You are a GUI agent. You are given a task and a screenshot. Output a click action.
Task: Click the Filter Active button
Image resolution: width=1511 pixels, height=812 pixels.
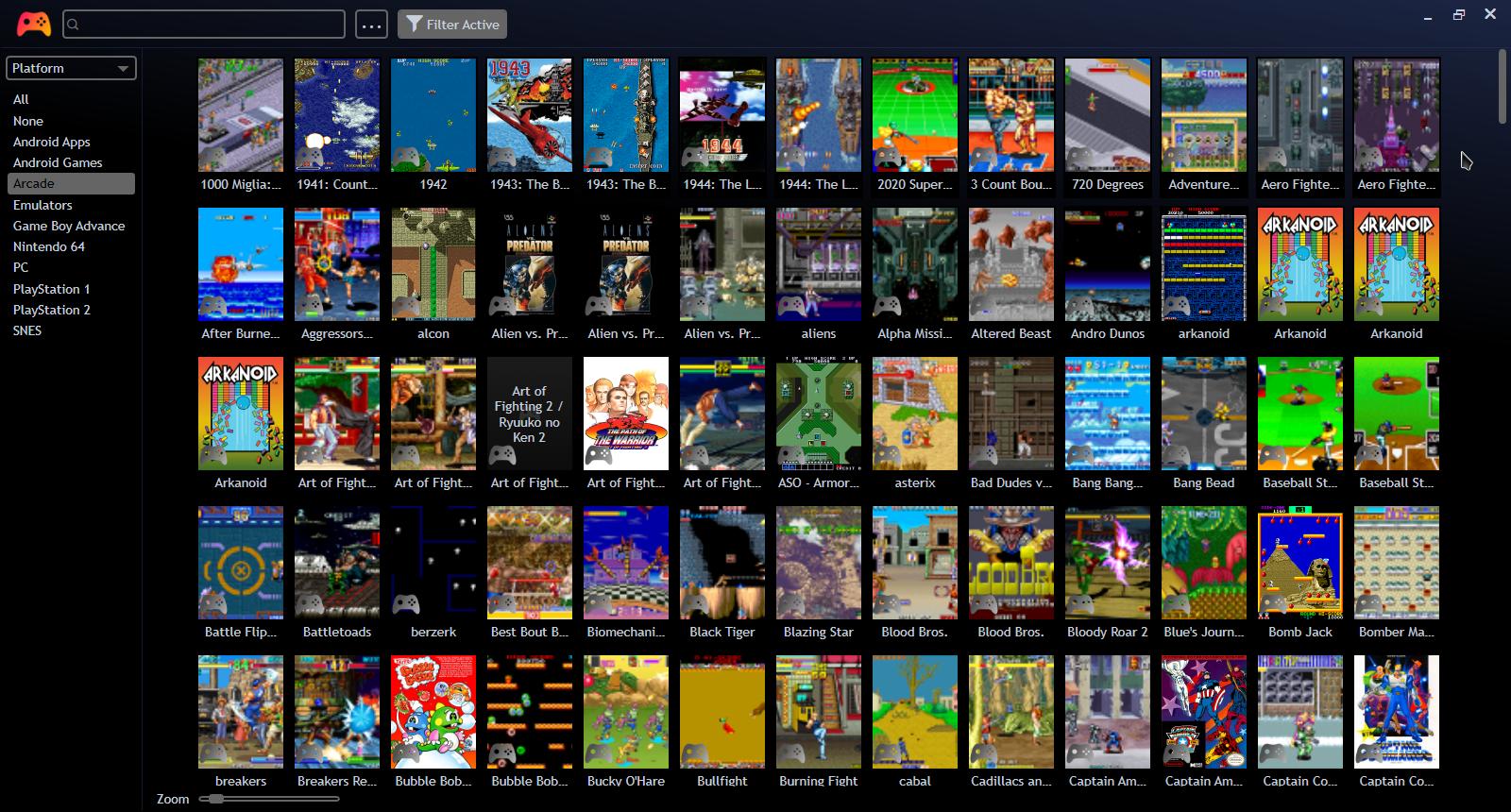point(452,25)
